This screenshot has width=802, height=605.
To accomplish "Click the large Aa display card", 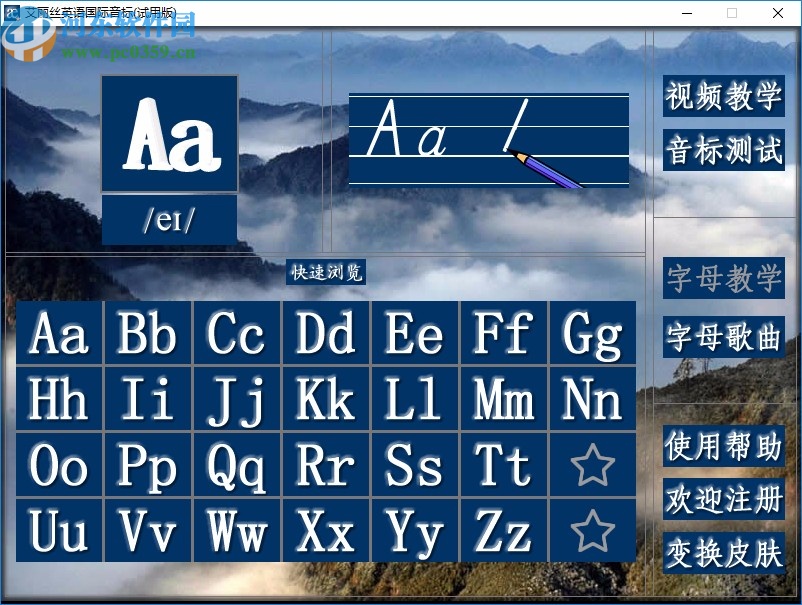I will tap(170, 133).
